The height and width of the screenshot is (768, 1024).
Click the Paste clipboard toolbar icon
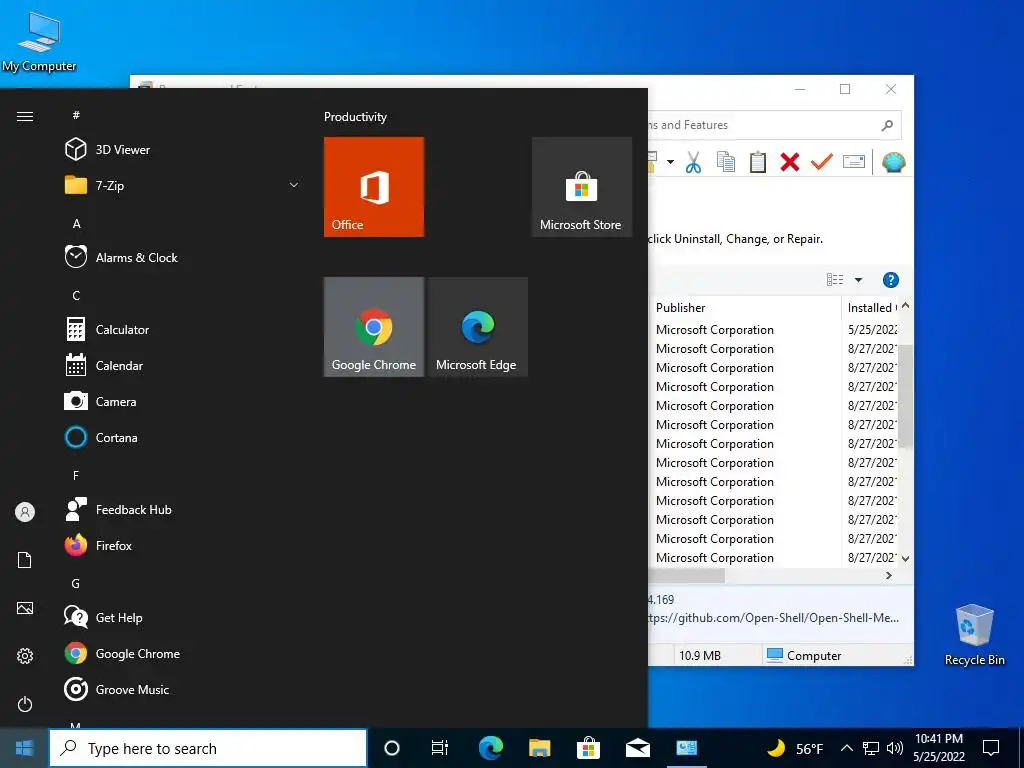[758, 162]
